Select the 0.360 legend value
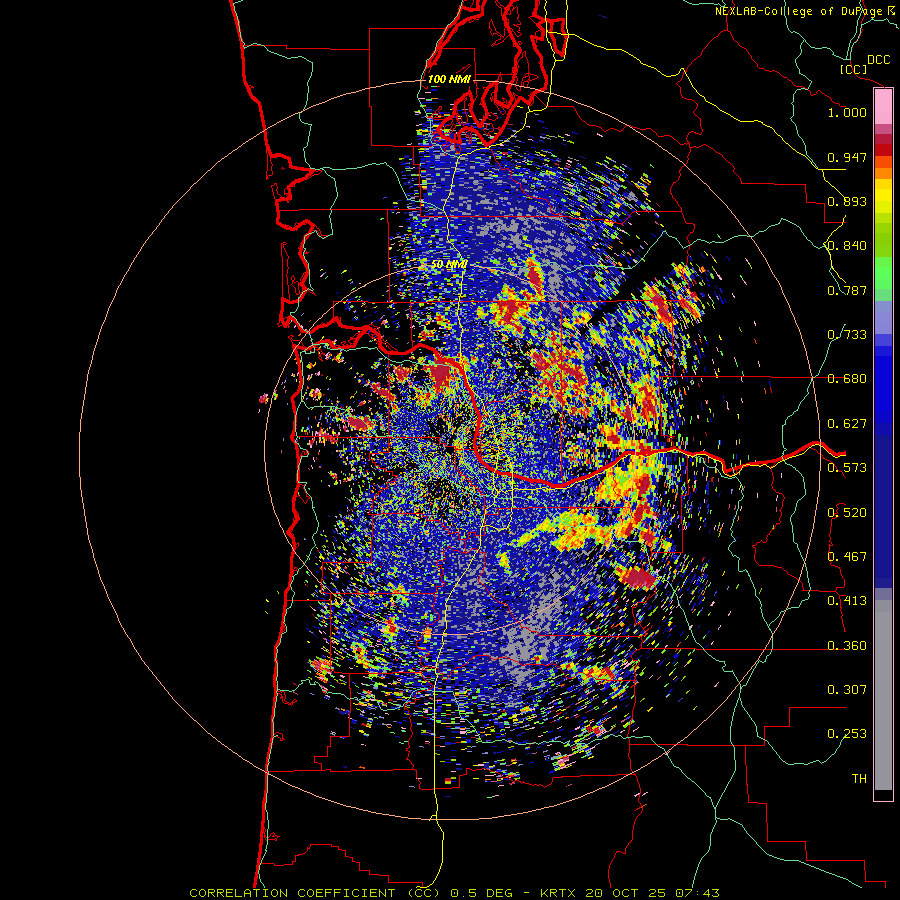This screenshot has width=900, height=900. [x=847, y=646]
